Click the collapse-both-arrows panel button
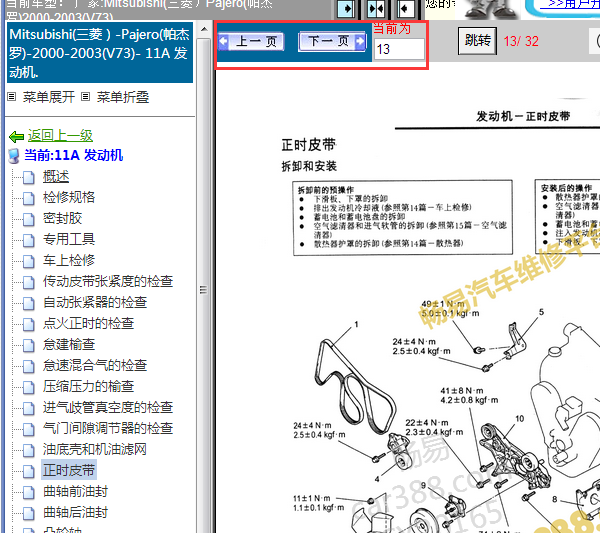The width and height of the screenshot is (600, 533). [375, 9]
